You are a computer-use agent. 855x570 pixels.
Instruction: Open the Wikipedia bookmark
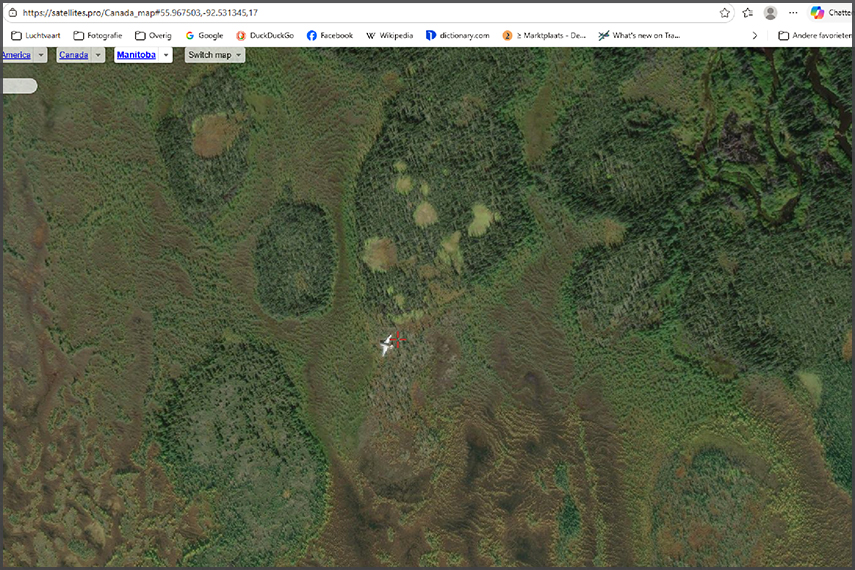pos(389,35)
